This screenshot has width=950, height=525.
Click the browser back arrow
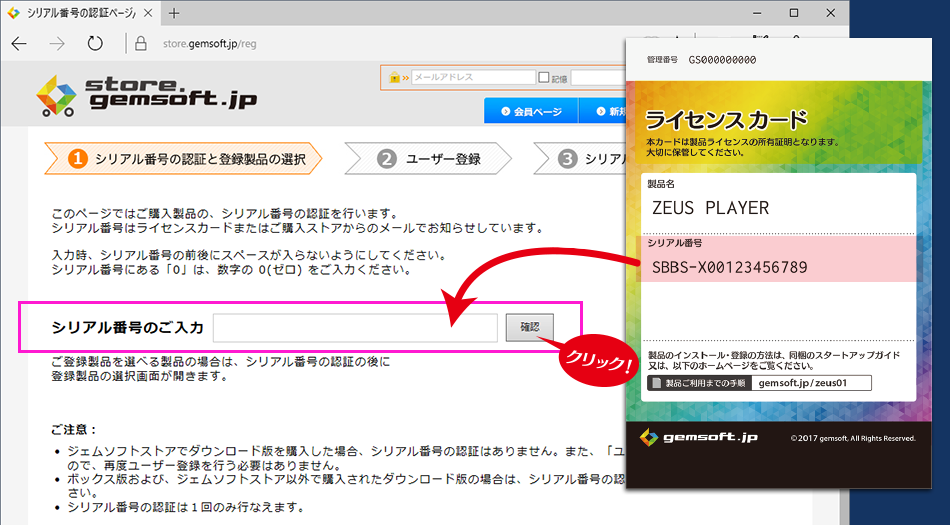coord(19,44)
